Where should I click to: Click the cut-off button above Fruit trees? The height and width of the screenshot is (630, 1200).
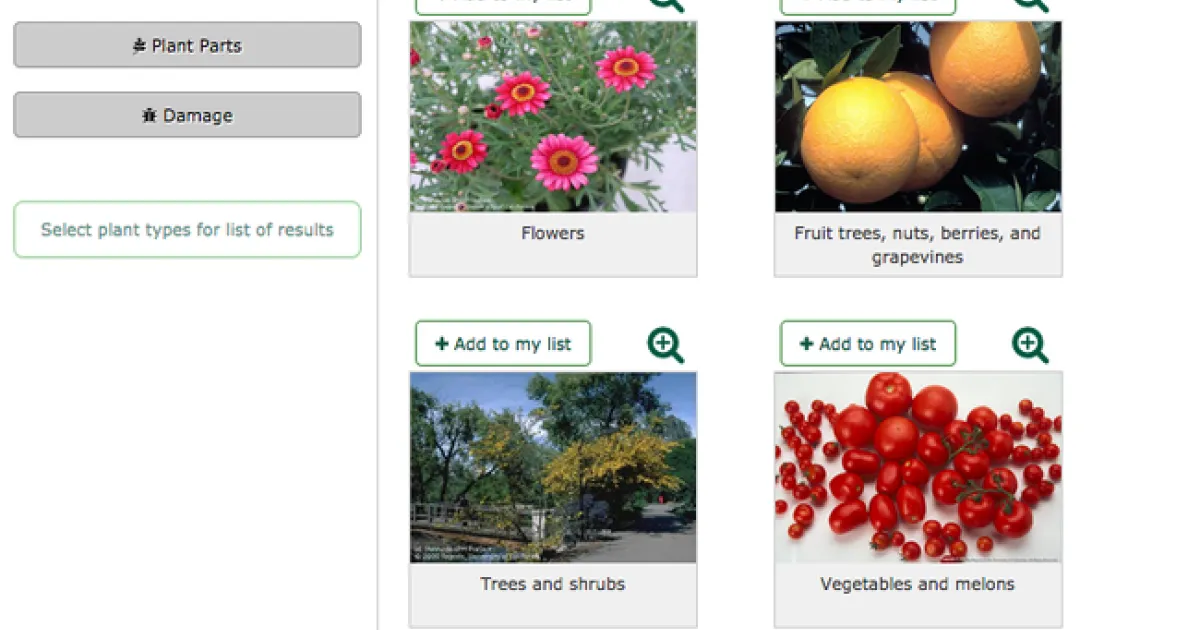[868, 7]
